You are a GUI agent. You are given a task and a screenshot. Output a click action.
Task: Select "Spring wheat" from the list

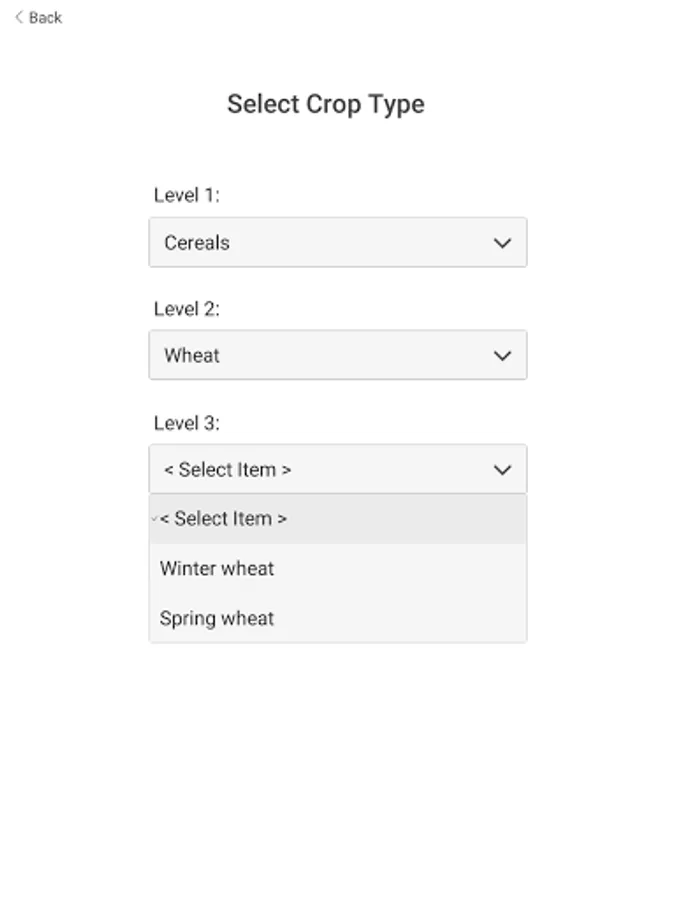click(x=217, y=618)
